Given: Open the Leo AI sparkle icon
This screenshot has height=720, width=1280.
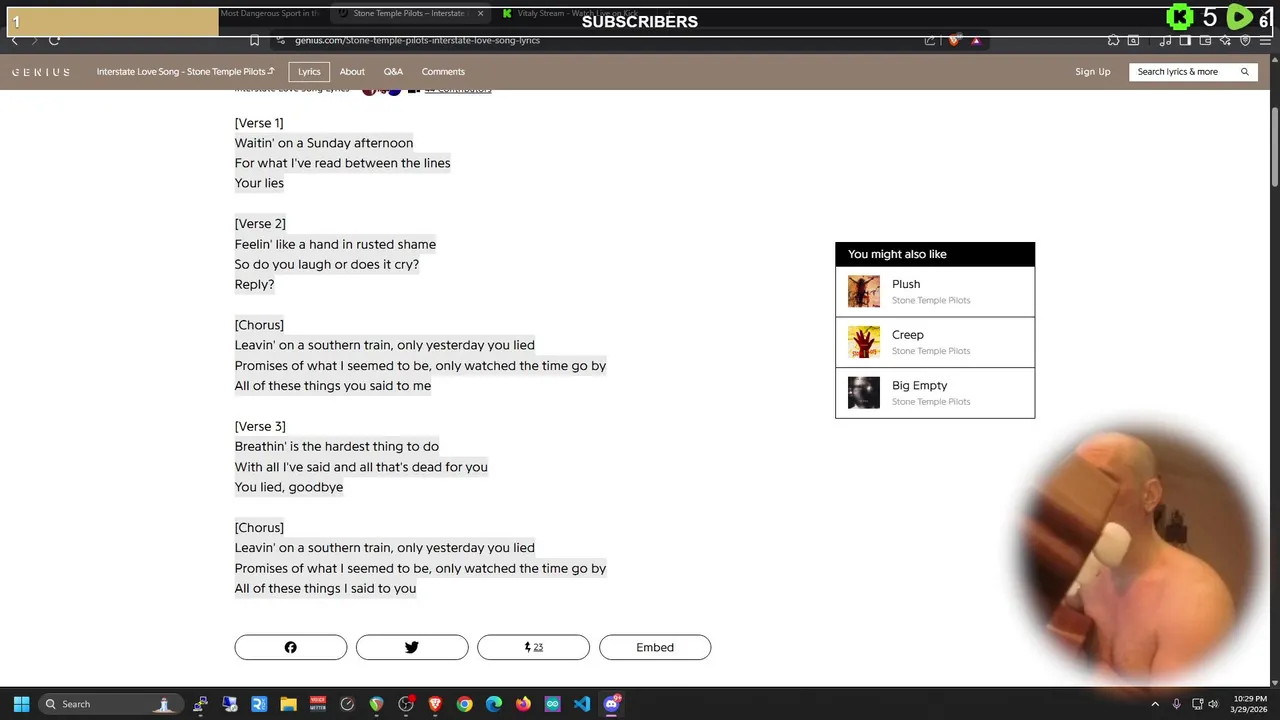Looking at the screenshot, I should click(1225, 40).
